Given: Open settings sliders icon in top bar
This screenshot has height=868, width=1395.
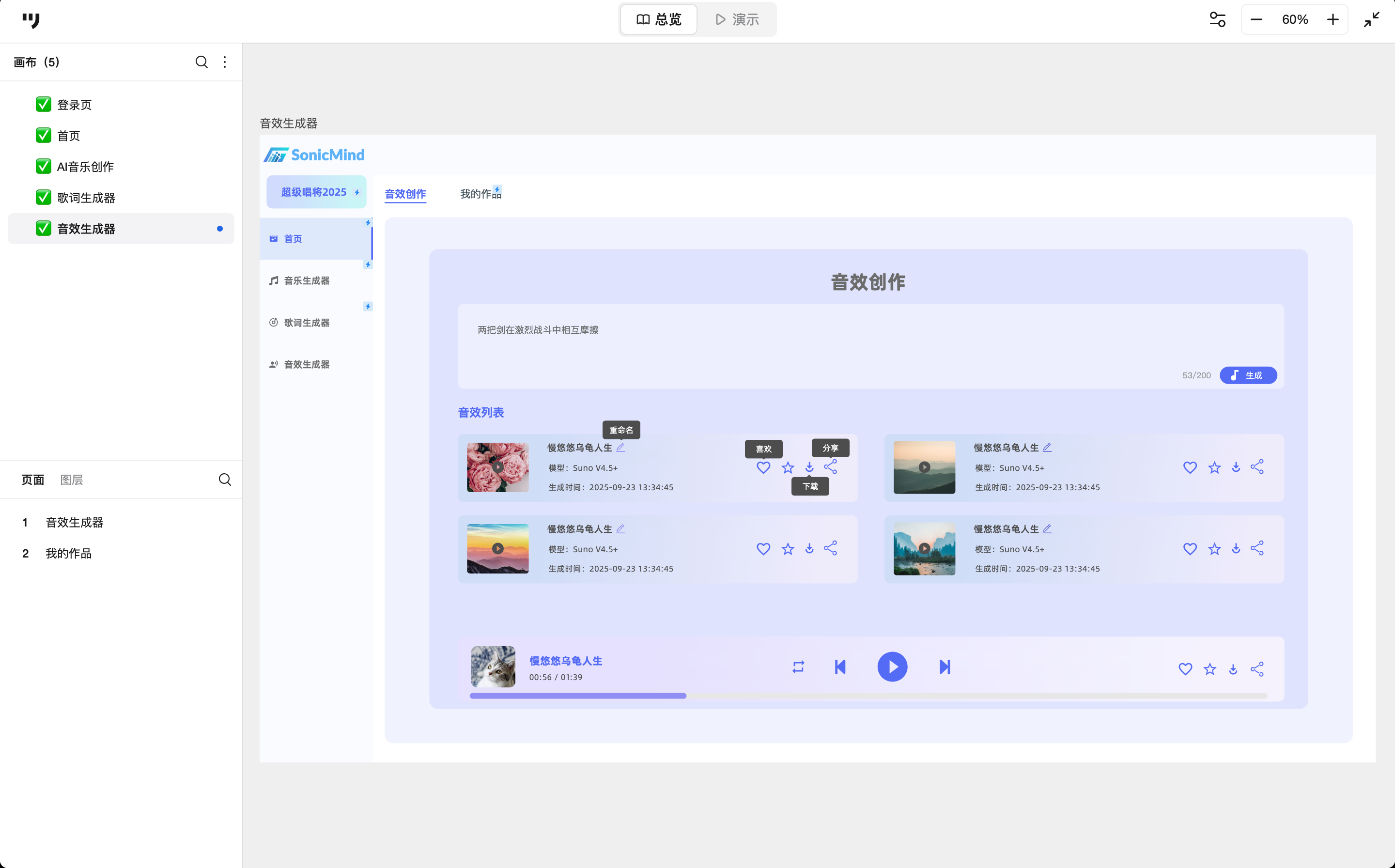Looking at the screenshot, I should (1217, 19).
